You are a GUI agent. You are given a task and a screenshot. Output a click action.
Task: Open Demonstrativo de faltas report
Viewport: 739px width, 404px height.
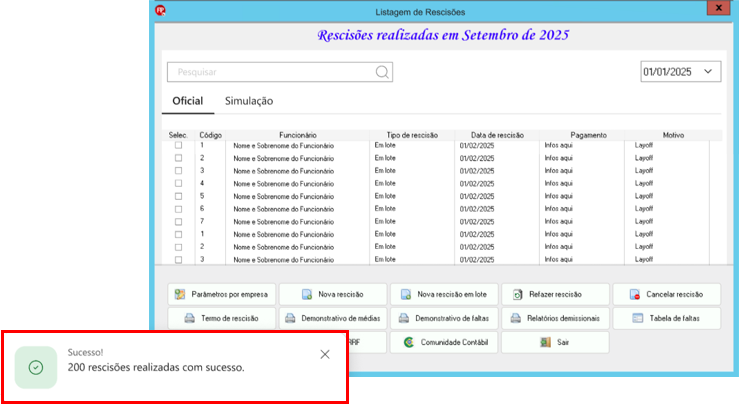(x=444, y=318)
